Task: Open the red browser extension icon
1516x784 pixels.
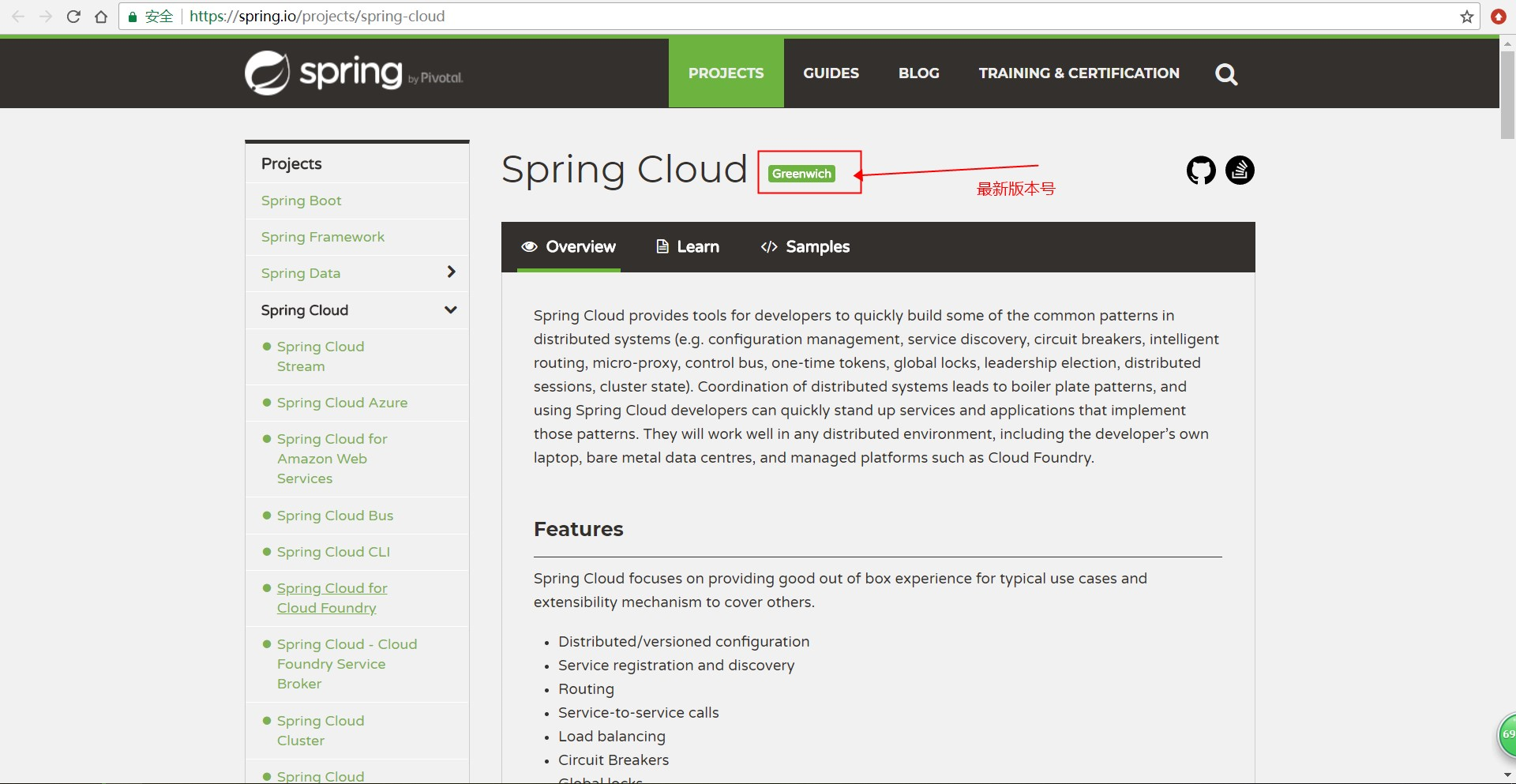Action: click(x=1499, y=17)
